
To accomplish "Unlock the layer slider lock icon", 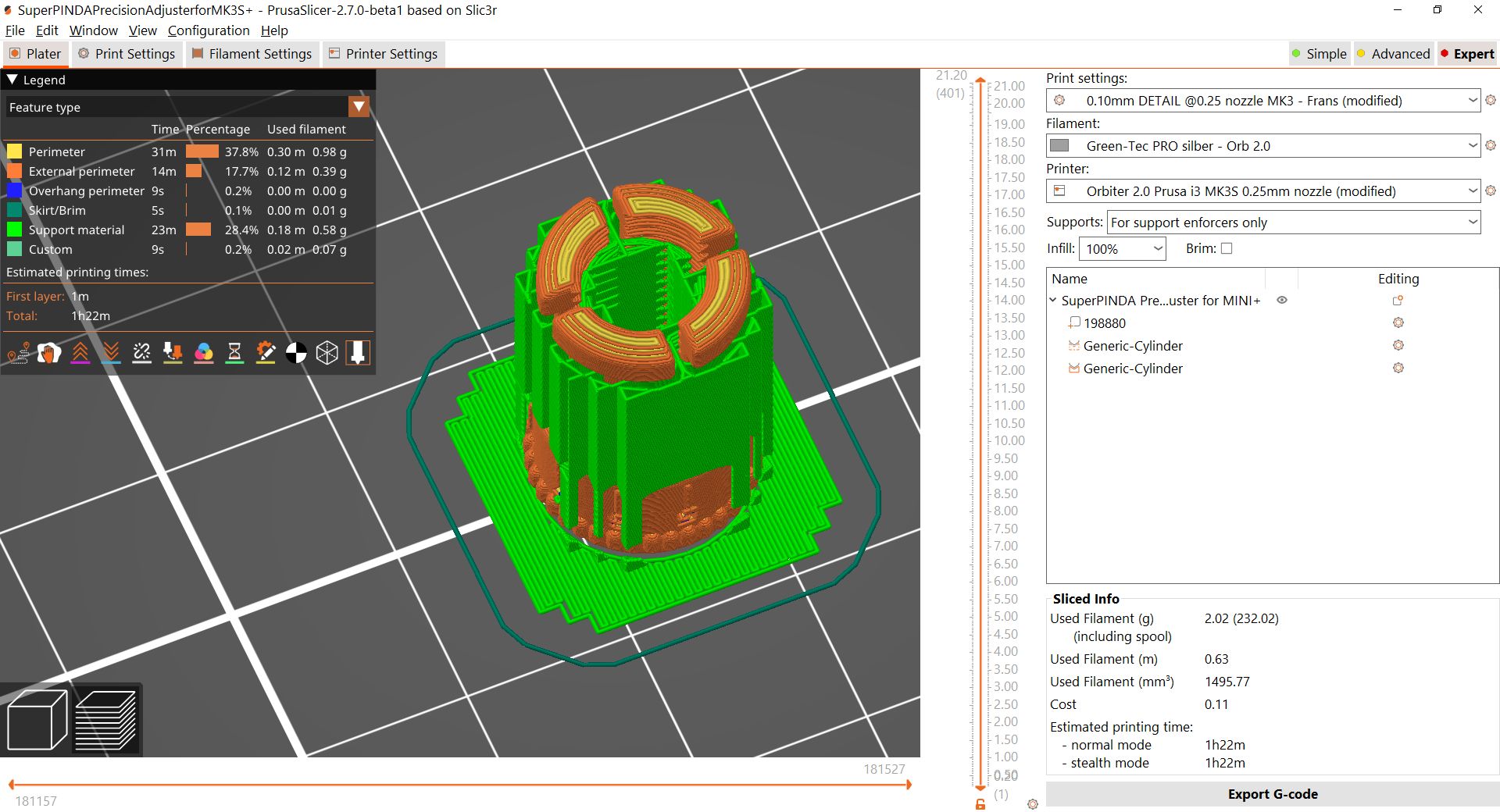I will click(x=980, y=803).
